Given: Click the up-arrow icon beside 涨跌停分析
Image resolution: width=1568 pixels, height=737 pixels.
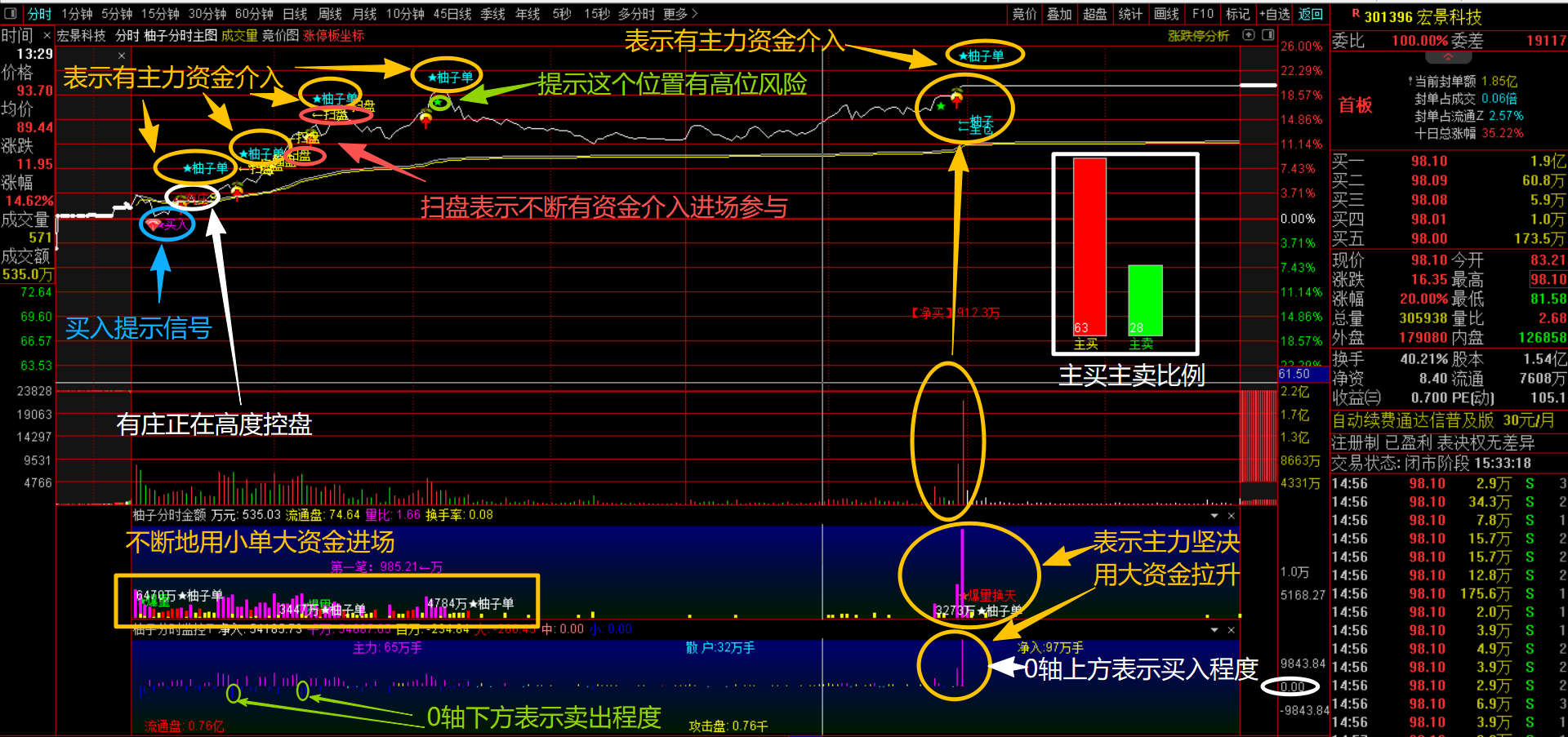Looking at the screenshot, I should point(1249,35).
